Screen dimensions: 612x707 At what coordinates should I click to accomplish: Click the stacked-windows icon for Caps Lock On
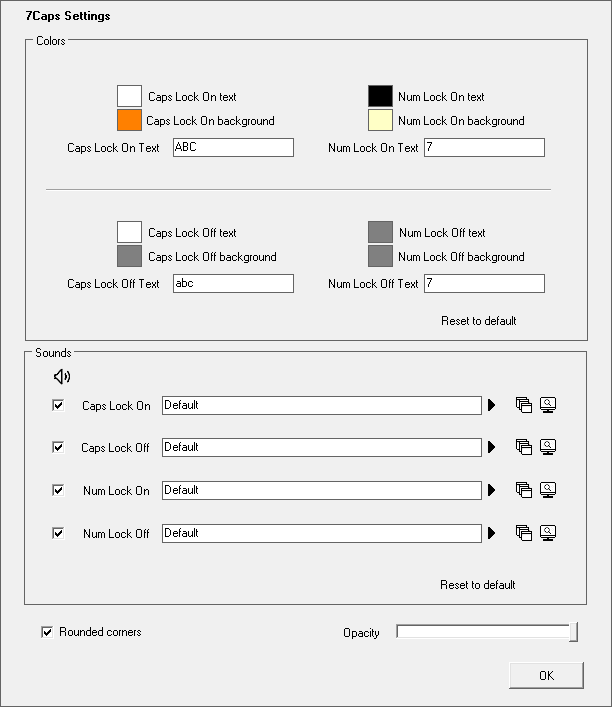pos(523,405)
